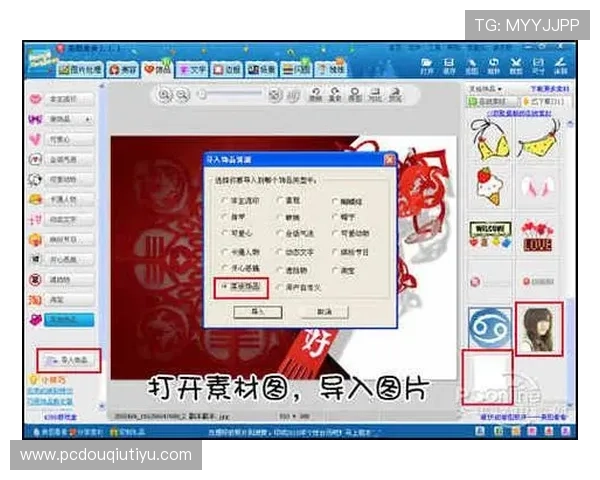Switch to the 图片处理 tab

[x=81, y=69]
